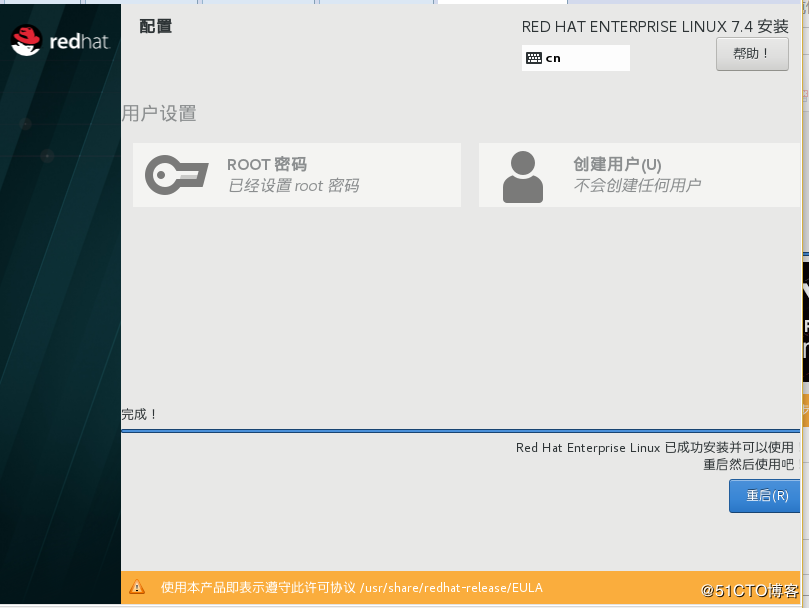
Task: Click the RED HAT ENTERPRISE LINUX 7.4 安装 title
Action: tap(655, 26)
